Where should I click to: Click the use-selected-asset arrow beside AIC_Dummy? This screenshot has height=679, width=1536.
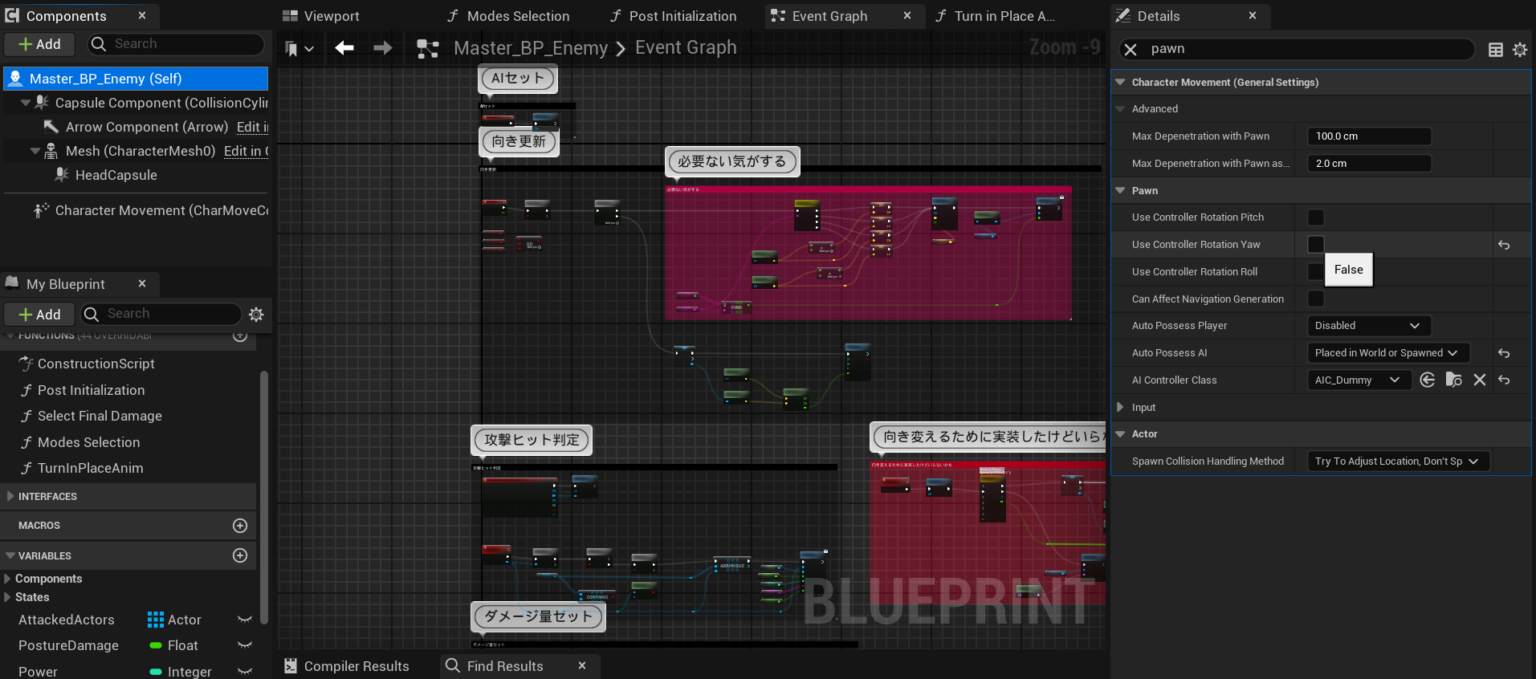(1427, 379)
